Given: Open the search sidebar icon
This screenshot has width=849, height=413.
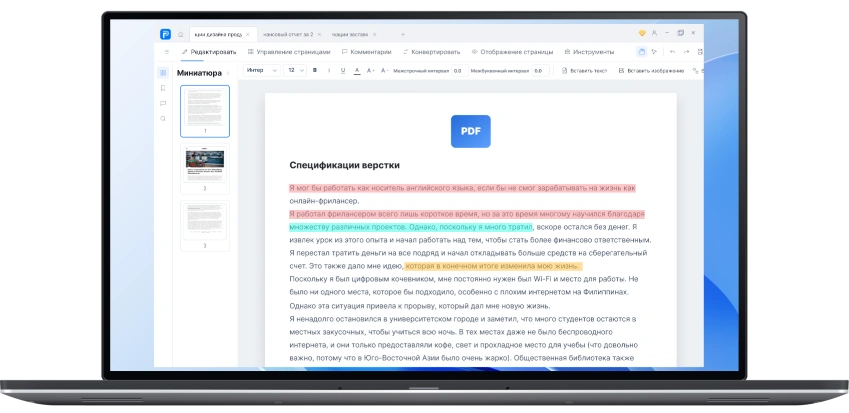Looking at the screenshot, I should point(163,119).
